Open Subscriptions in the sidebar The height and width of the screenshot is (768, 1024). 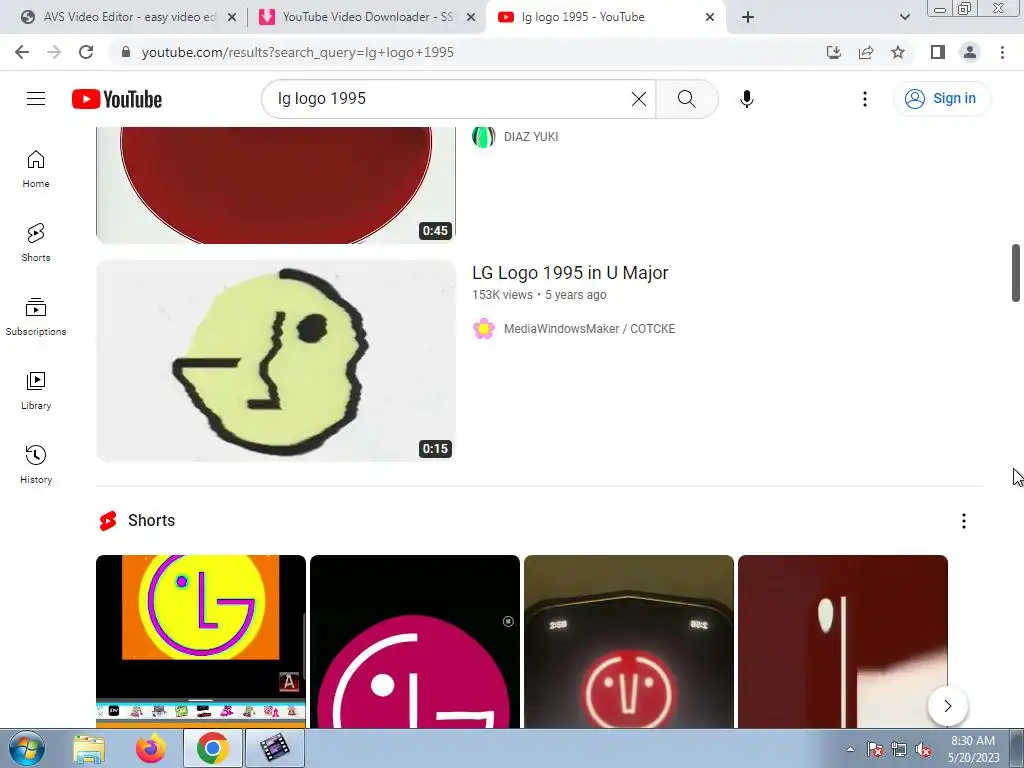[36, 317]
